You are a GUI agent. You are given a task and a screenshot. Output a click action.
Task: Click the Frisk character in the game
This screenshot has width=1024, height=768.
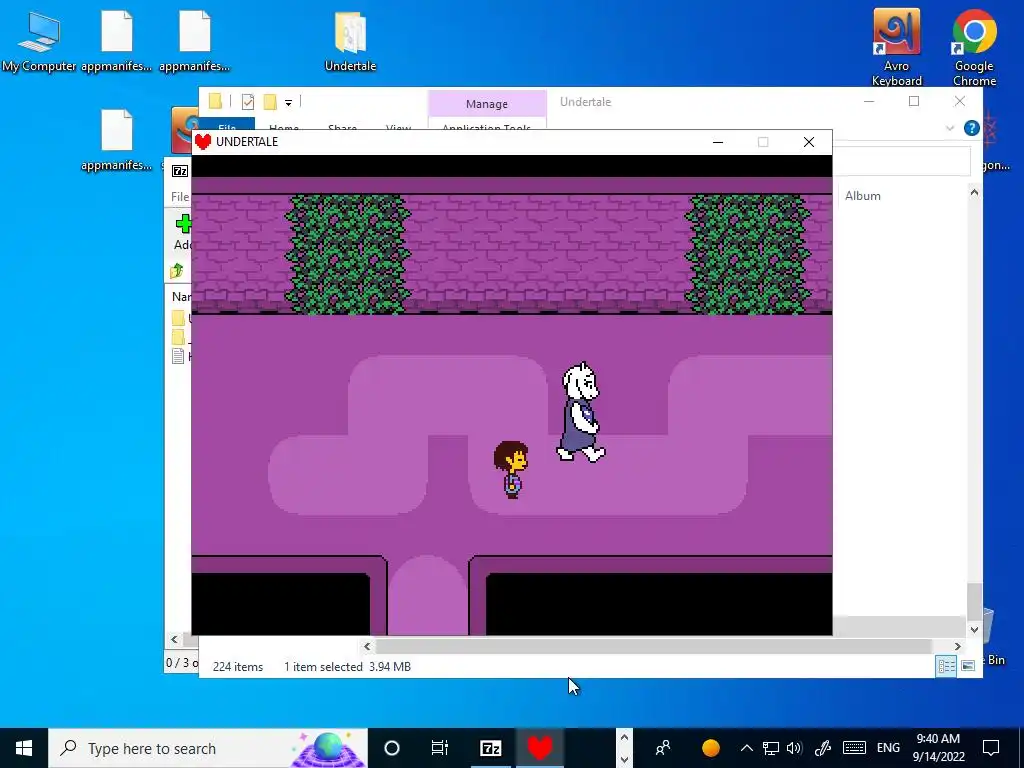511,470
